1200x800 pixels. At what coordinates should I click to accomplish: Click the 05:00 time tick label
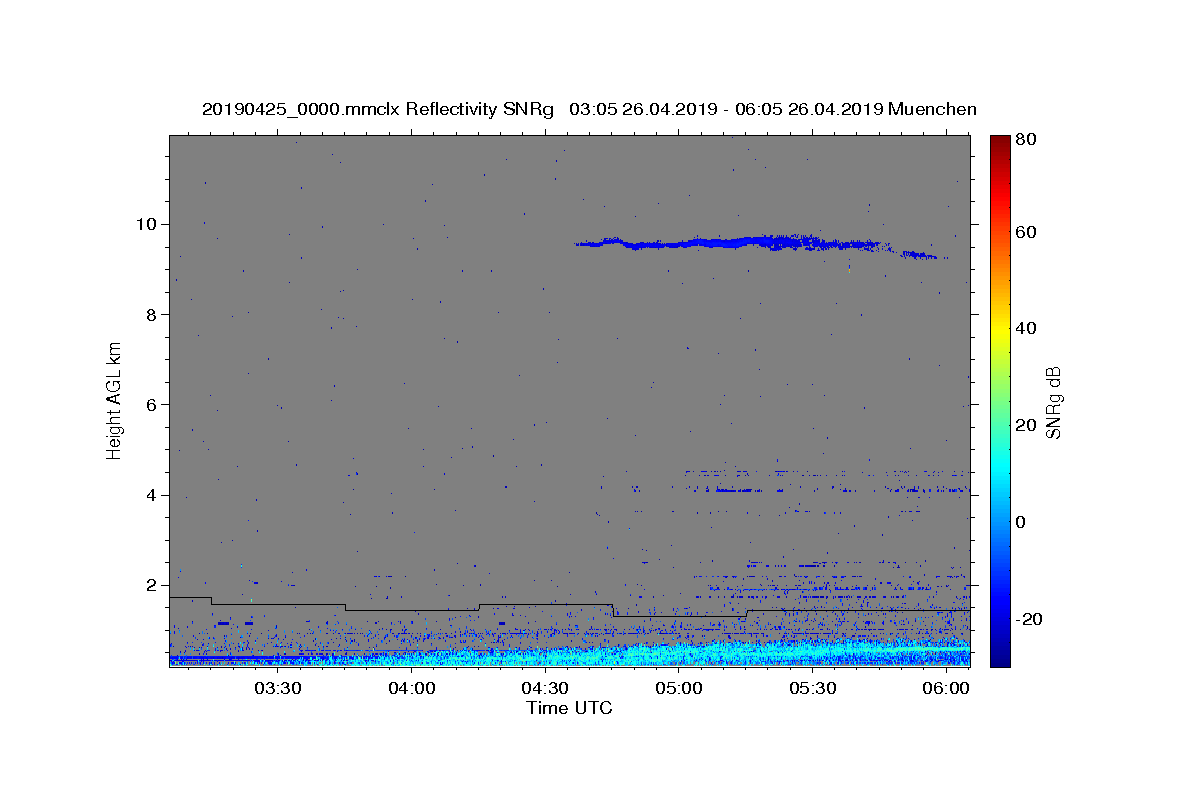pos(678,688)
